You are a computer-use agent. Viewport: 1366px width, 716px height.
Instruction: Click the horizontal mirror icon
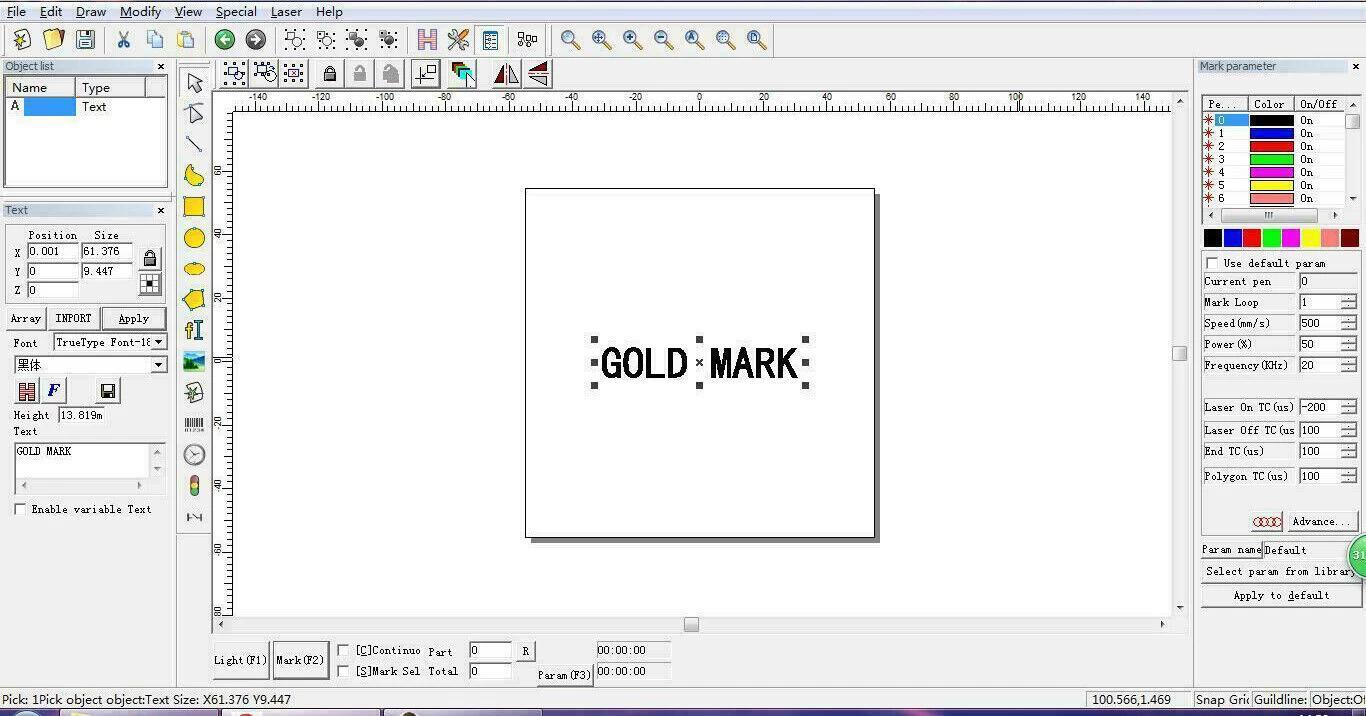pos(506,74)
